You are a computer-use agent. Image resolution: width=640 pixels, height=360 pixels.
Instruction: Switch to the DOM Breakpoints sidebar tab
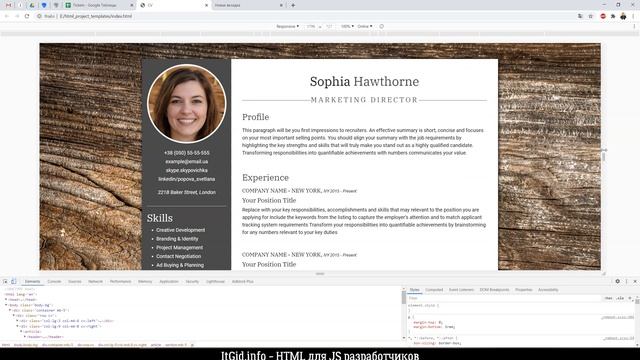coord(494,290)
